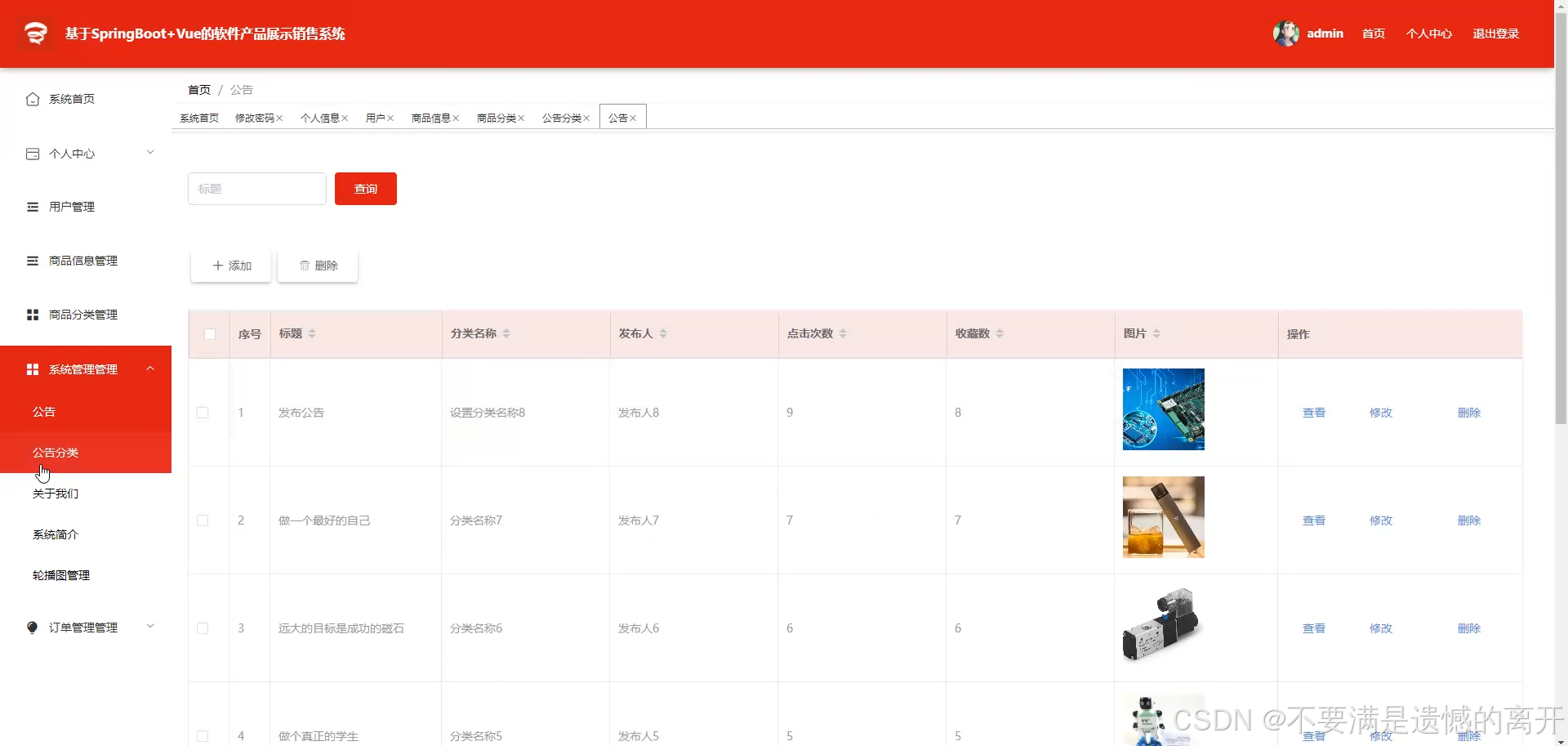The height and width of the screenshot is (746, 1568).
Task: Toggle the select-all header checkbox
Action: [x=210, y=334]
